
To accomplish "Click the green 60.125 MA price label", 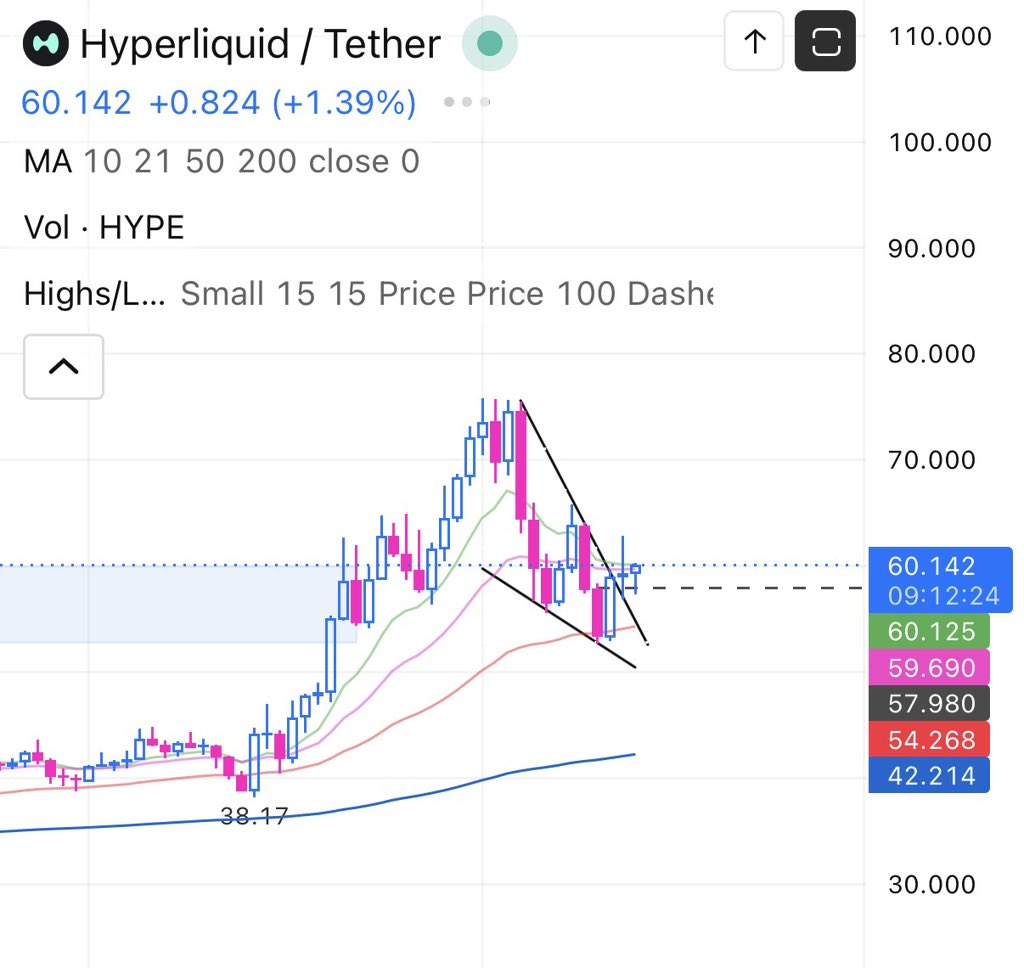I will coord(929,631).
